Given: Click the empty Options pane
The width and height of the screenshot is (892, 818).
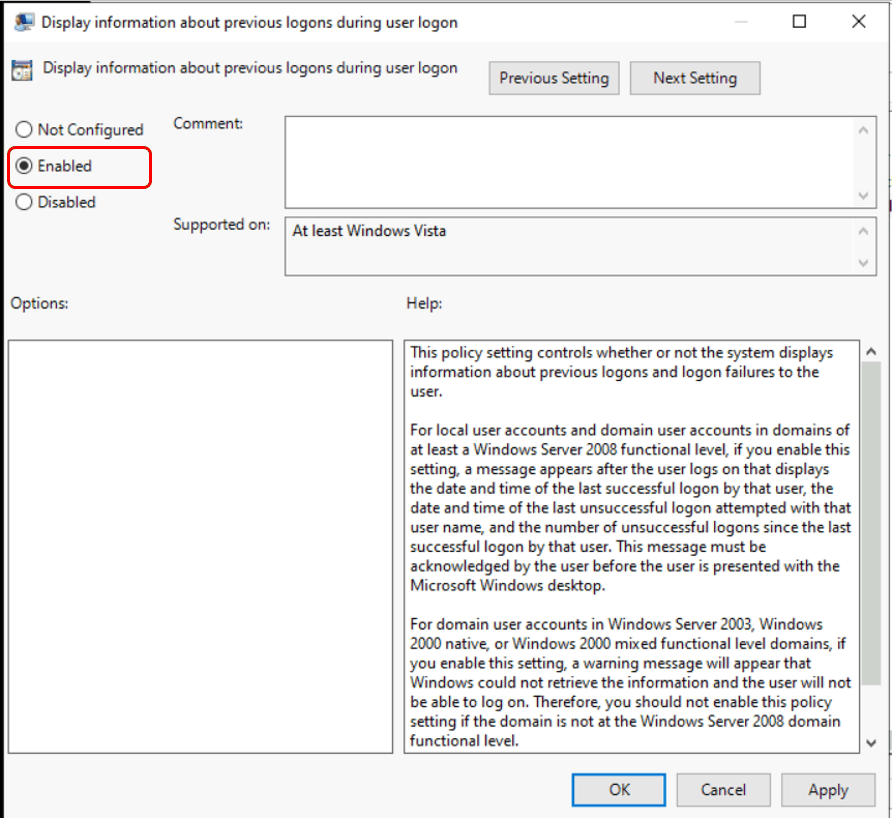Looking at the screenshot, I should [x=200, y=547].
